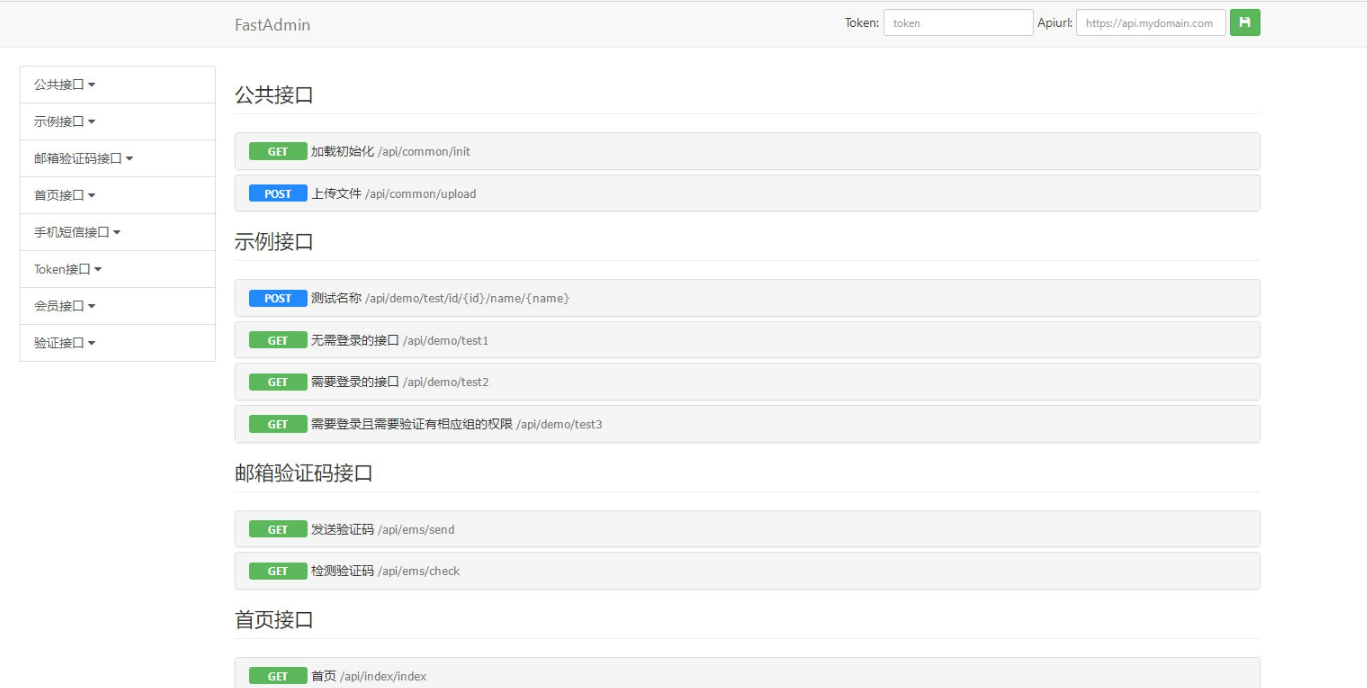The width and height of the screenshot is (1367, 688).
Task: Open the 邮箱验证码接口 sidebar dropdown
Action: click(x=83, y=159)
